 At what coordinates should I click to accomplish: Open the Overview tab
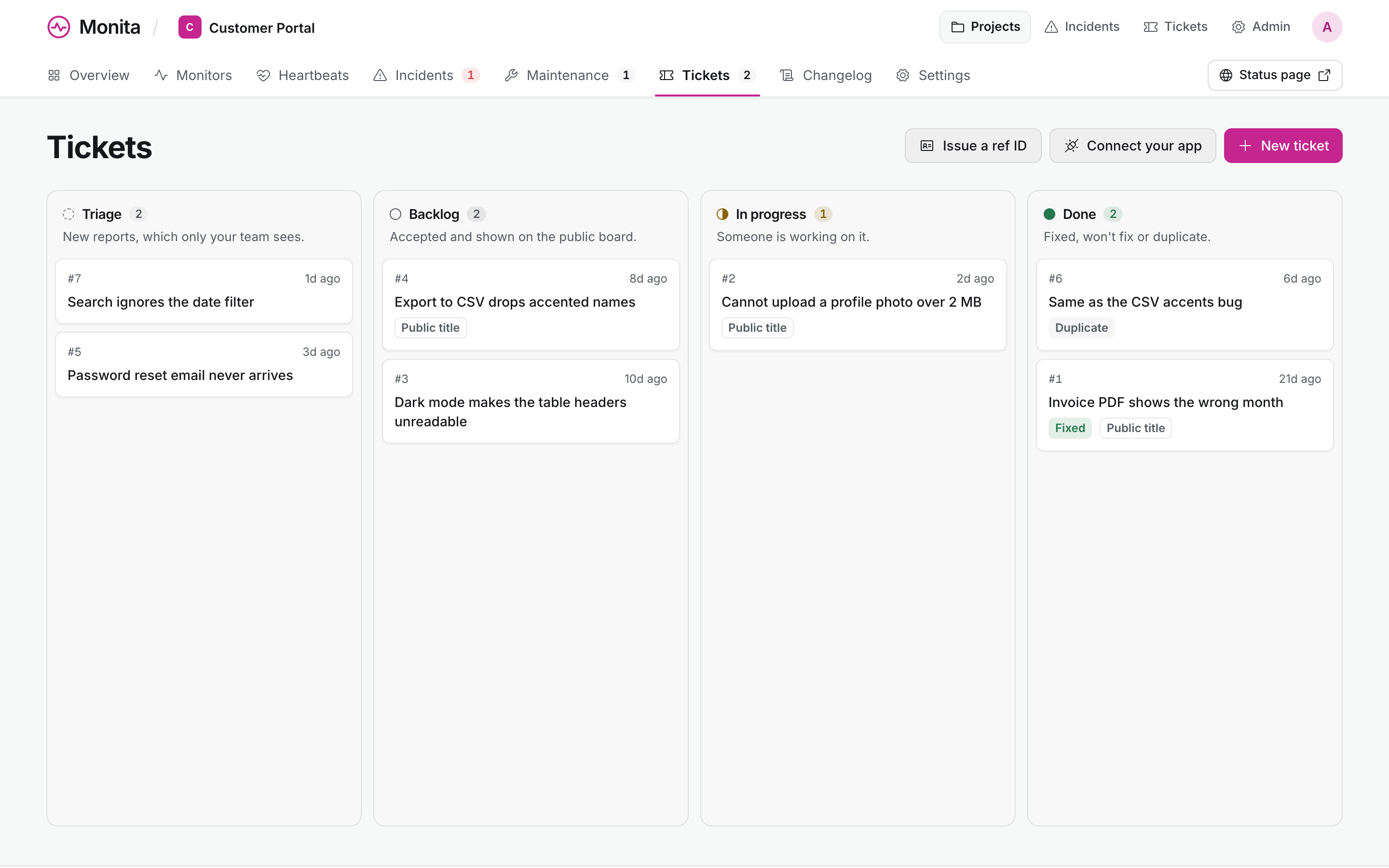click(89, 75)
